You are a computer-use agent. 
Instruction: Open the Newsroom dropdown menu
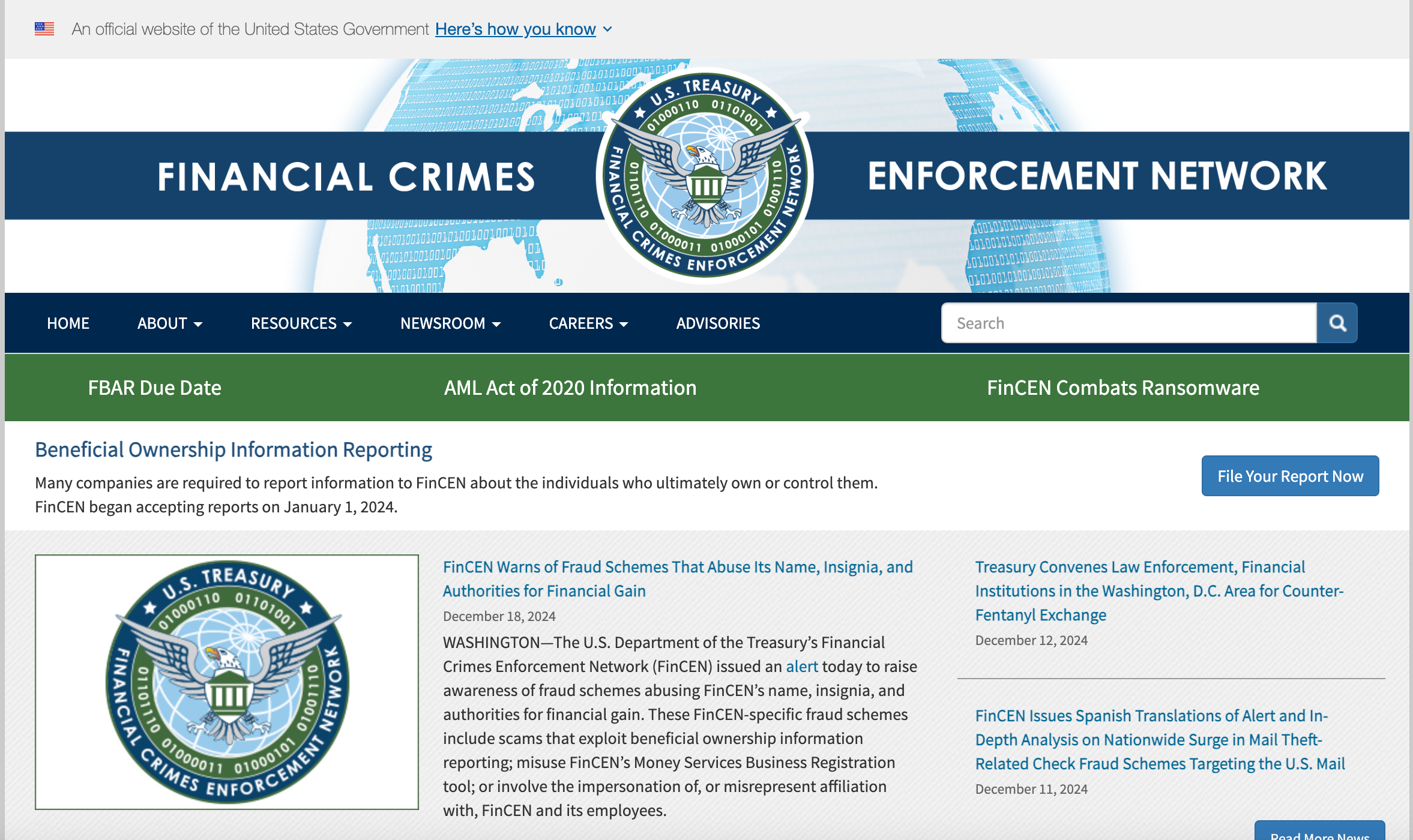pos(450,323)
